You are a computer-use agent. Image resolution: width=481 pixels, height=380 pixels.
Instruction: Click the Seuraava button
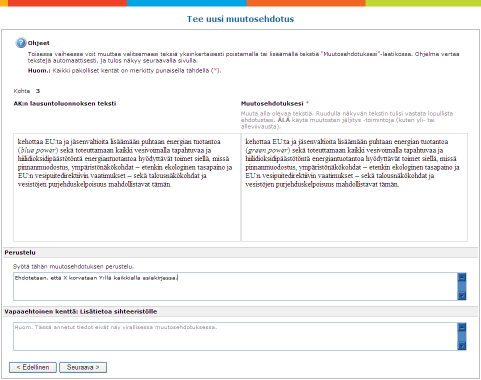pyautogui.click(x=83, y=367)
